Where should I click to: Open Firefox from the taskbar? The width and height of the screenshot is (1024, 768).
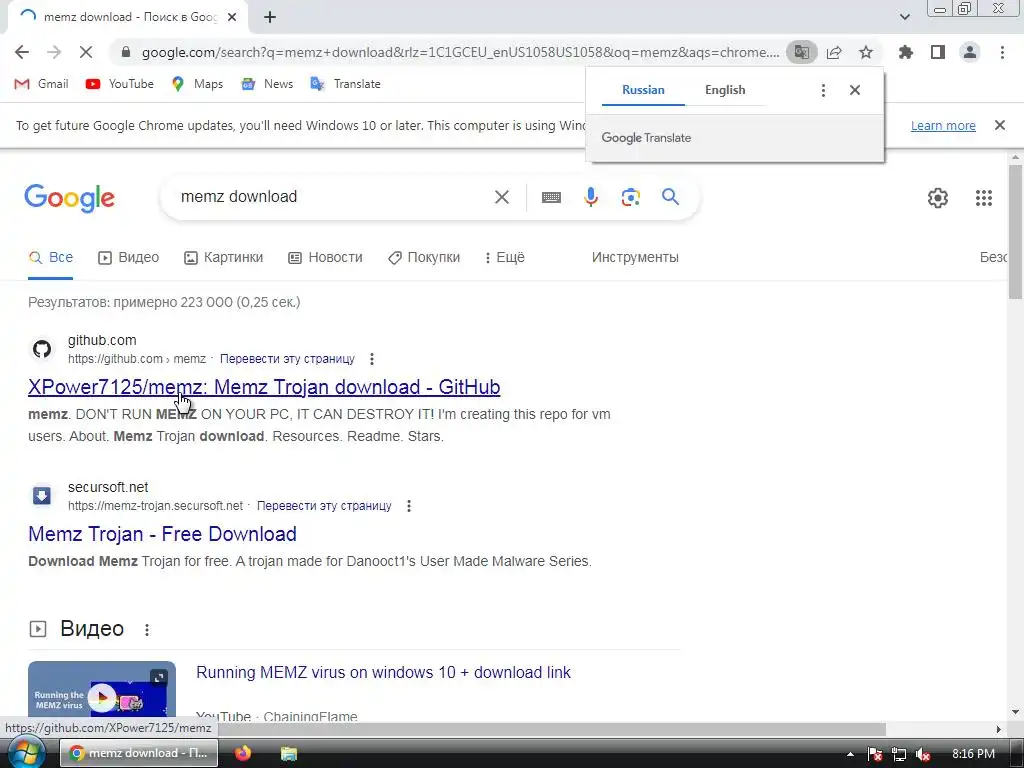243,753
